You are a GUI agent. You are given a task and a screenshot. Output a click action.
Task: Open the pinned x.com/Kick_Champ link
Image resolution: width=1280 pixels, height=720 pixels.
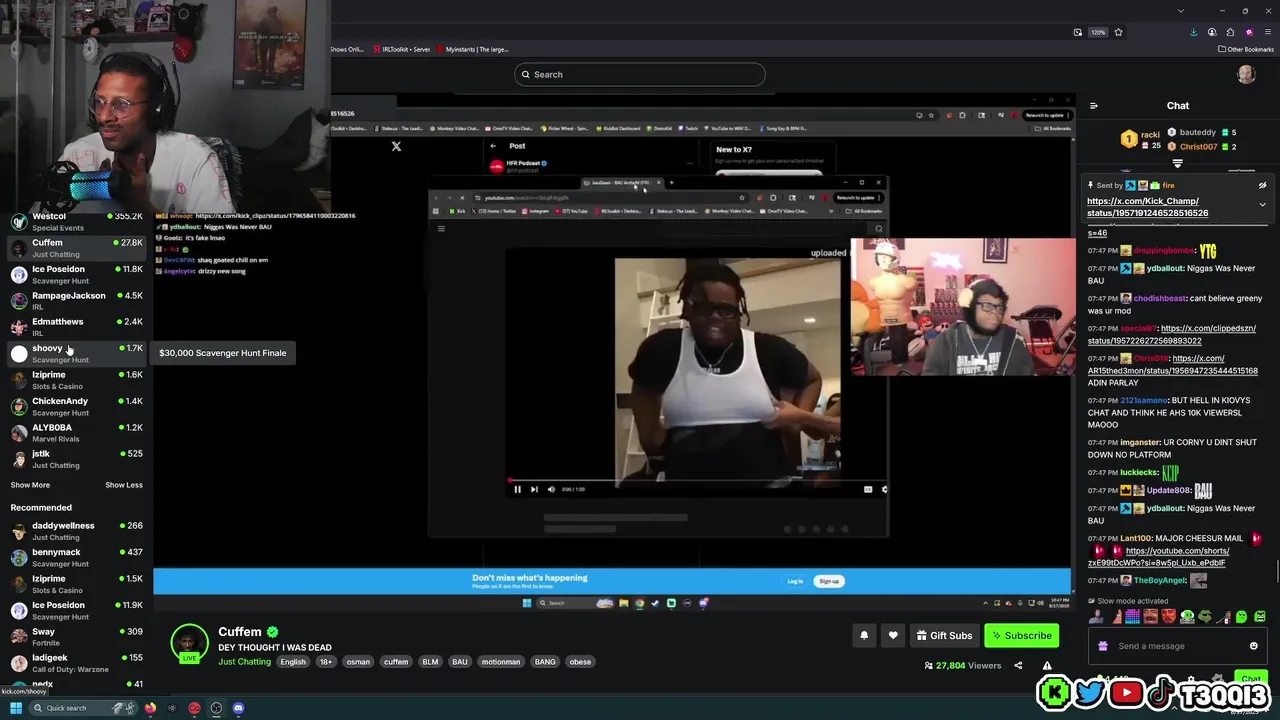click(x=1148, y=207)
